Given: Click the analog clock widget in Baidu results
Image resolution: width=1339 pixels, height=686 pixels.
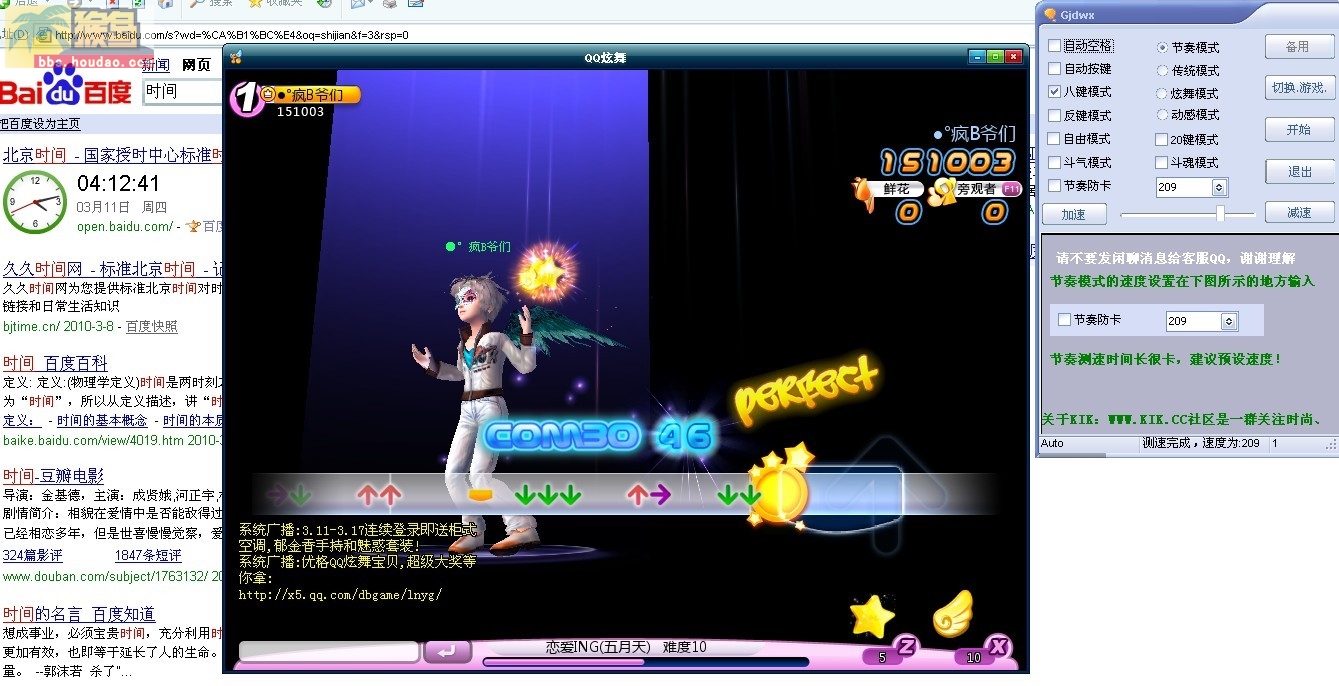Looking at the screenshot, I should [x=35, y=201].
